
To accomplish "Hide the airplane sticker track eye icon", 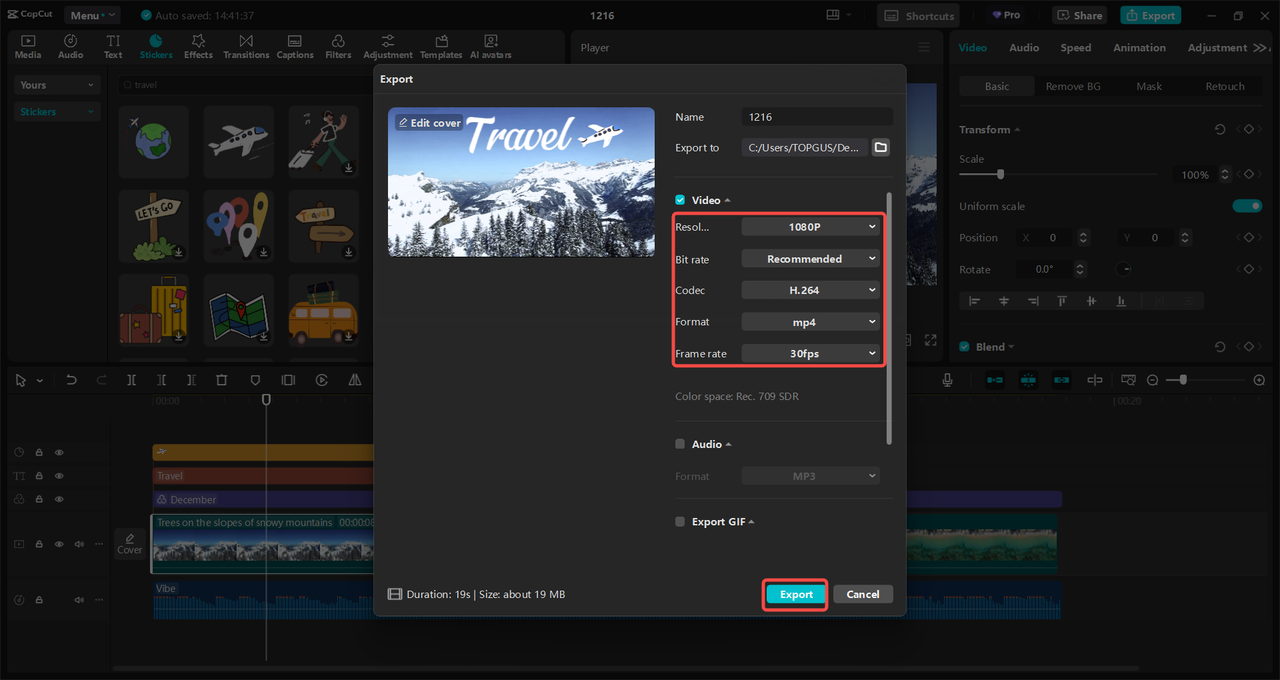I will pyautogui.click(x=59, y=452).
